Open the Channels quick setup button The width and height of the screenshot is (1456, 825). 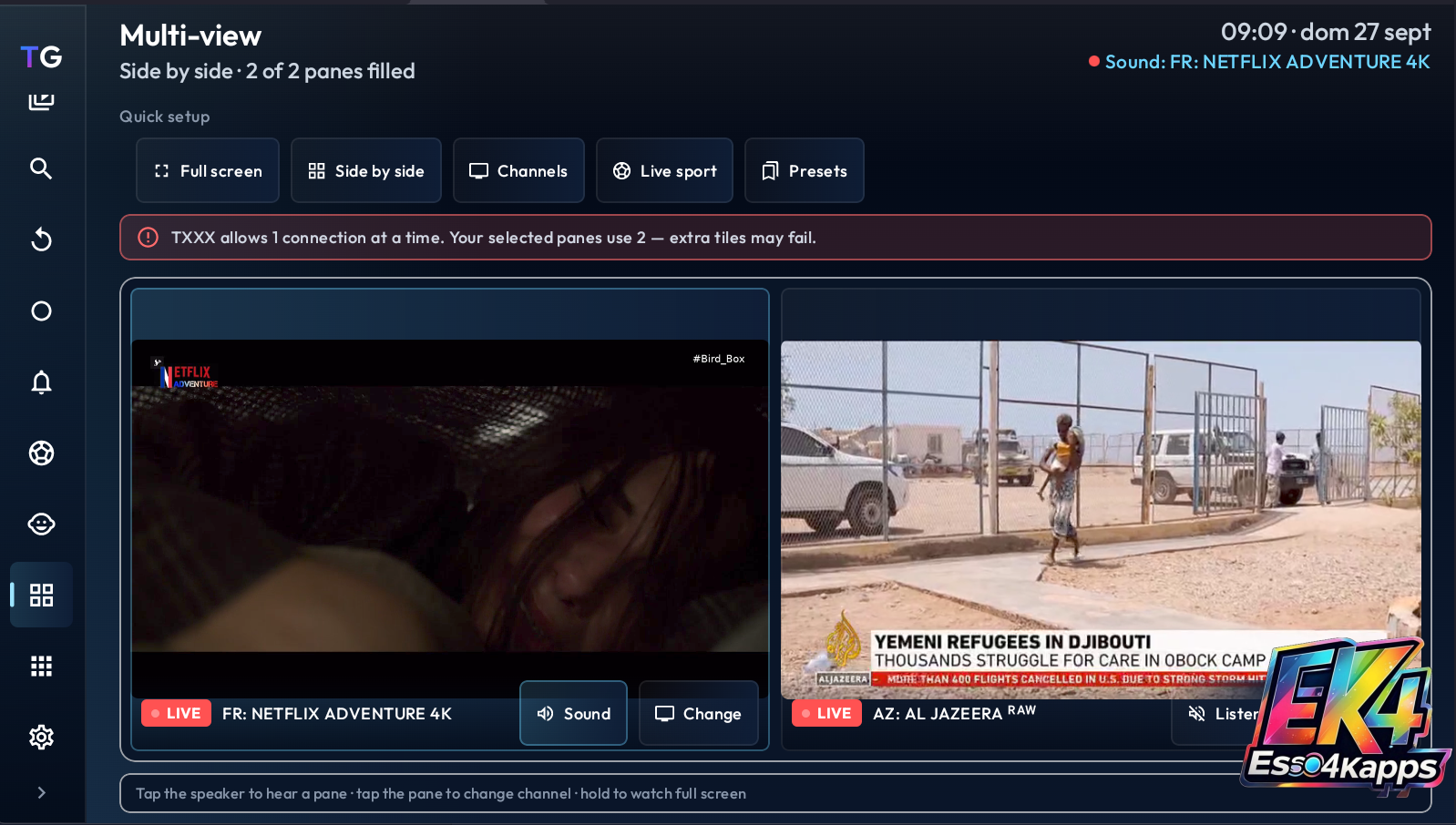pyautogui.click(x=518, y=170)
